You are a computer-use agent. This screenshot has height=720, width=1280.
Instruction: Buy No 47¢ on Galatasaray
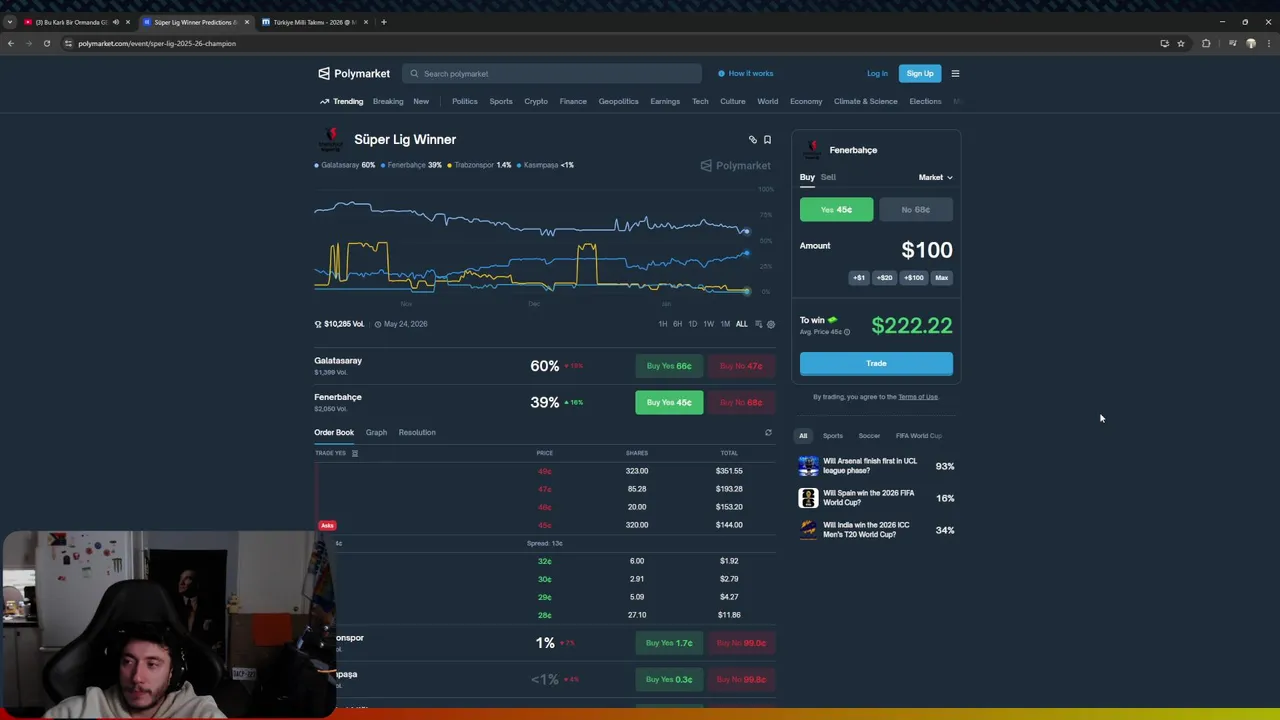click(x=741, y=366)
